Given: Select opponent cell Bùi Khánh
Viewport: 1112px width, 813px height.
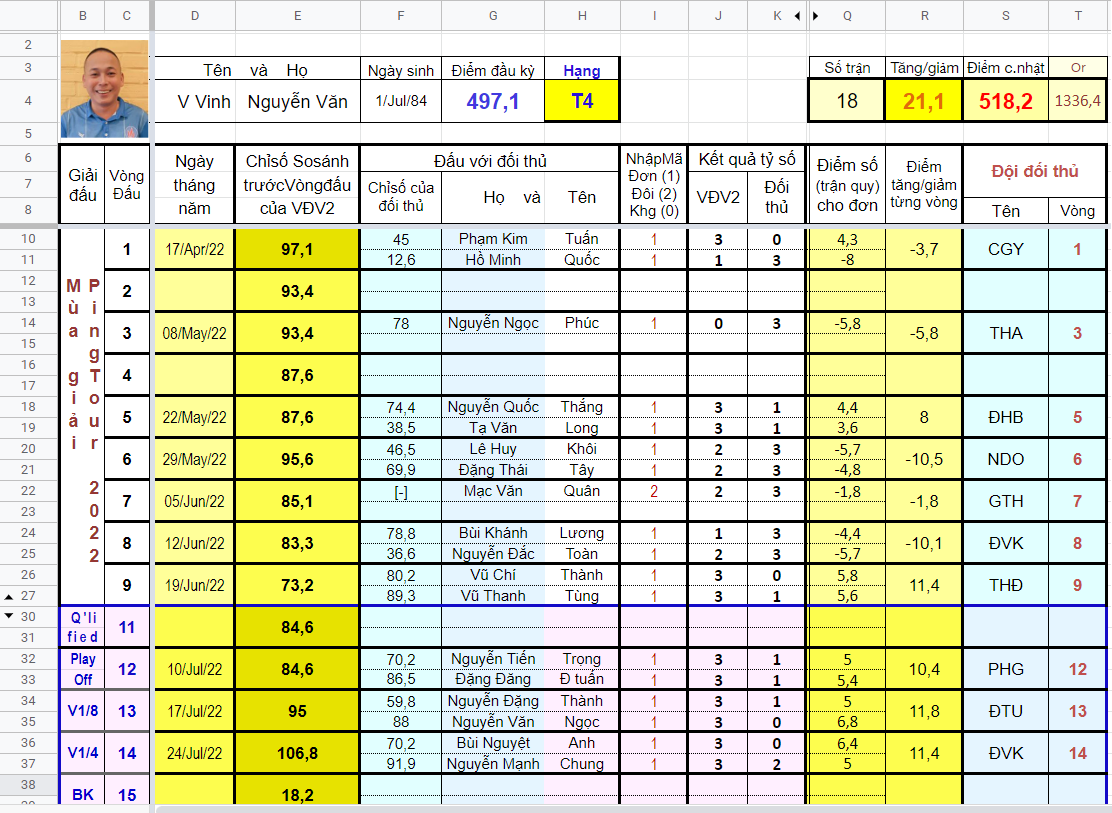Looking at the screenshot, I should pyautogui.click(x=493, y=533).
